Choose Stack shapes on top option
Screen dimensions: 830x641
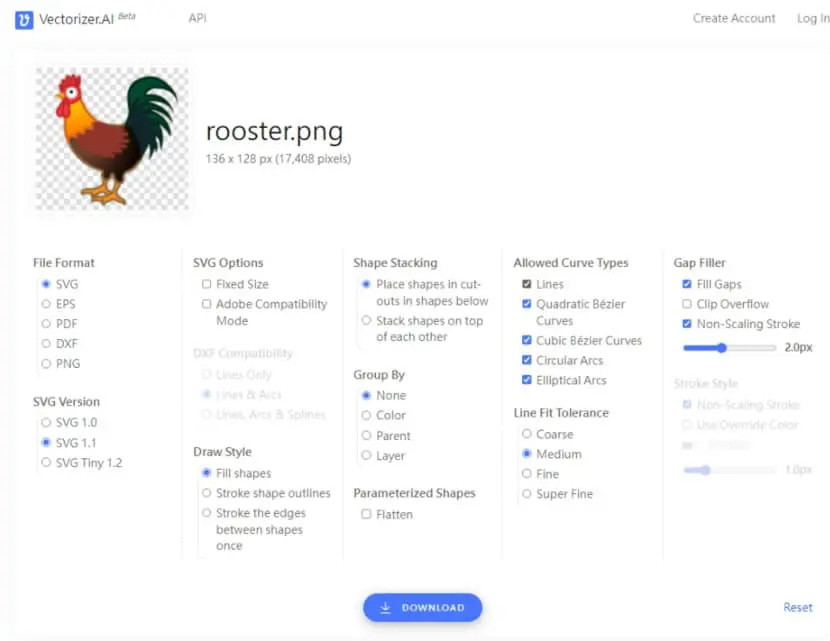(366, 320)
